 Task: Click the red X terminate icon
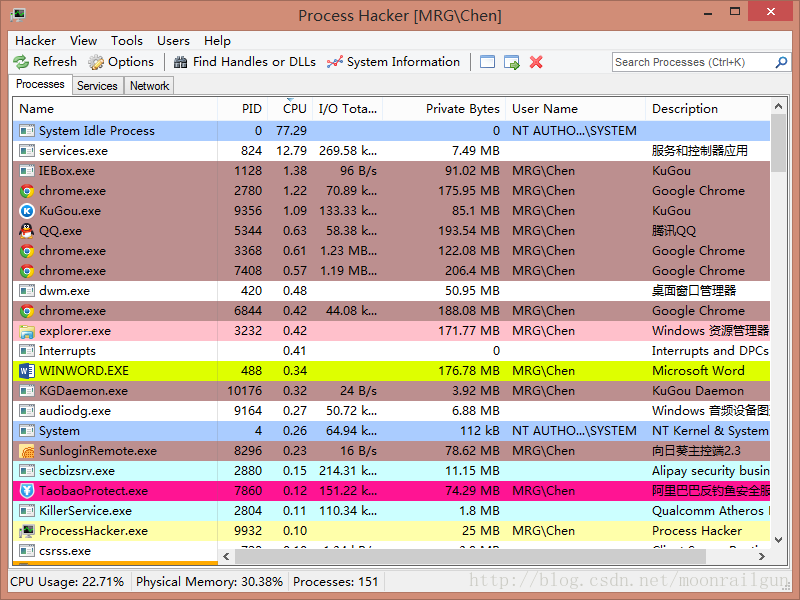[x=536, y=62]
